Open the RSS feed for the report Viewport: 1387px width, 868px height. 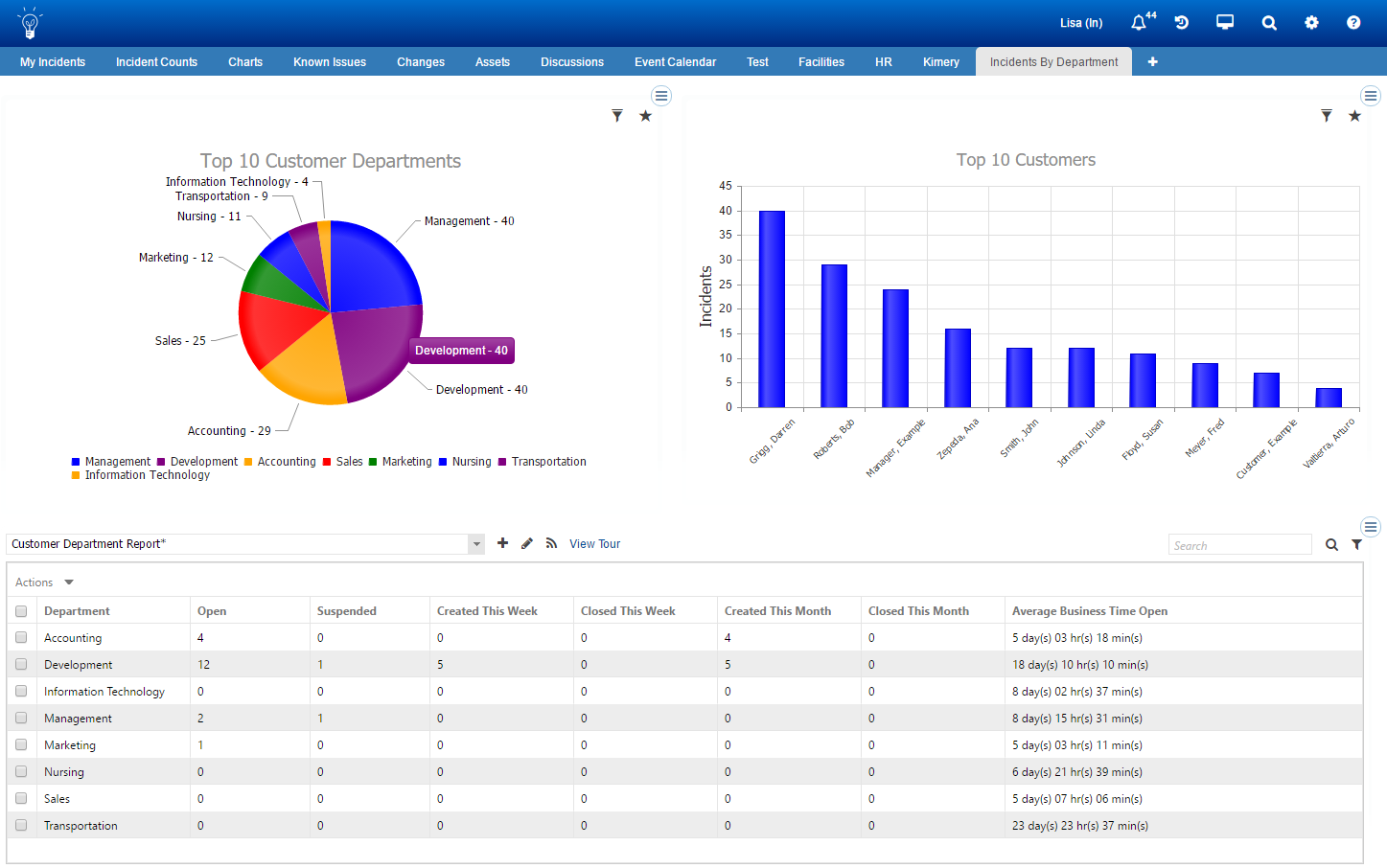coord(550,543)
